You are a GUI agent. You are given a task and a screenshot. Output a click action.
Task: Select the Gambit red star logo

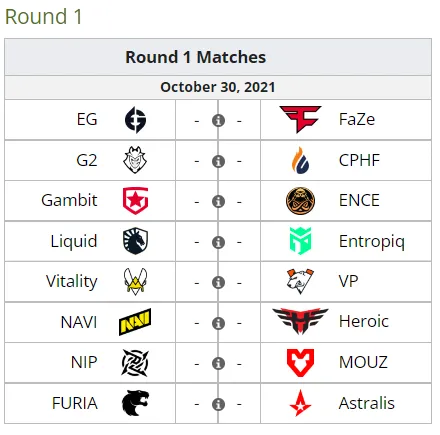[135, 200]
